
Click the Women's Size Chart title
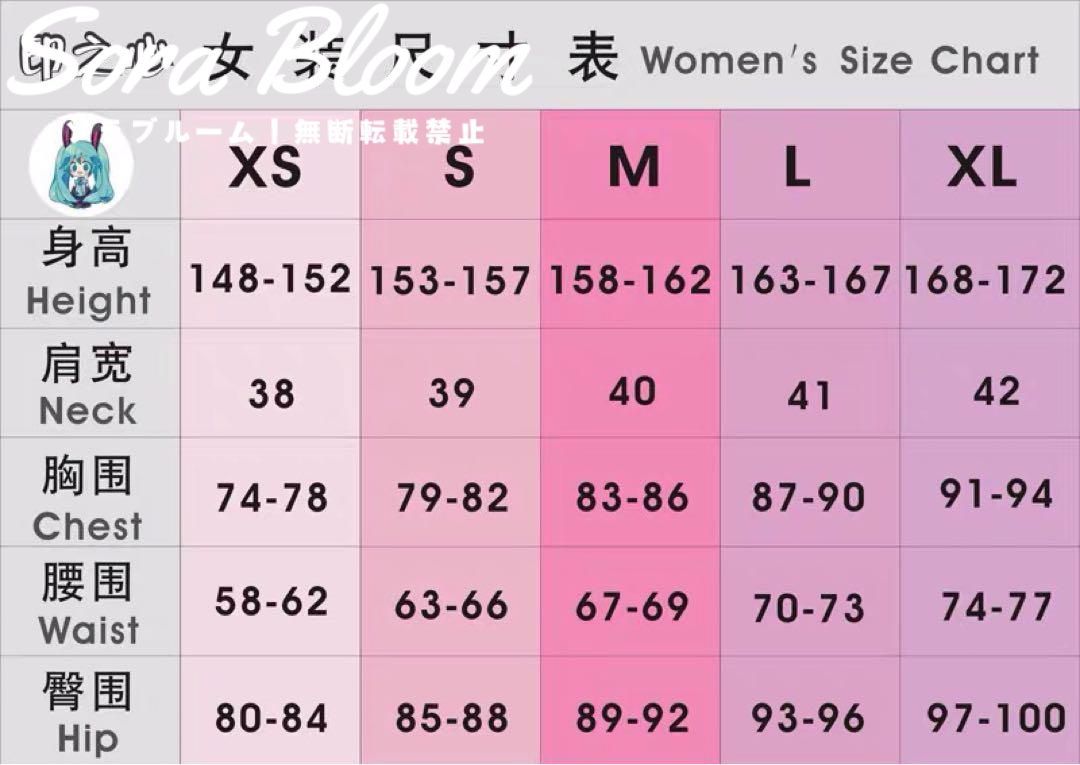(x=840, y=60)
